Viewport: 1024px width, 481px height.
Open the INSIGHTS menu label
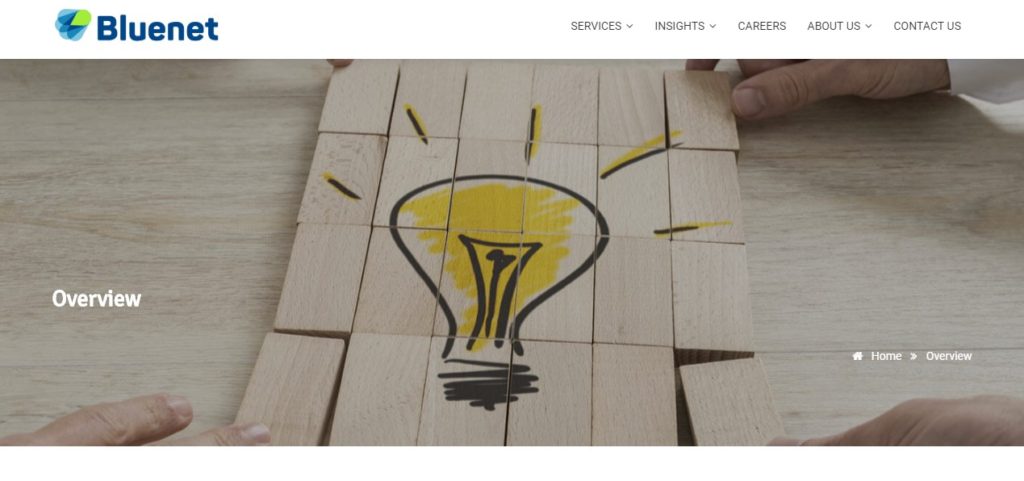click(679, 26)
